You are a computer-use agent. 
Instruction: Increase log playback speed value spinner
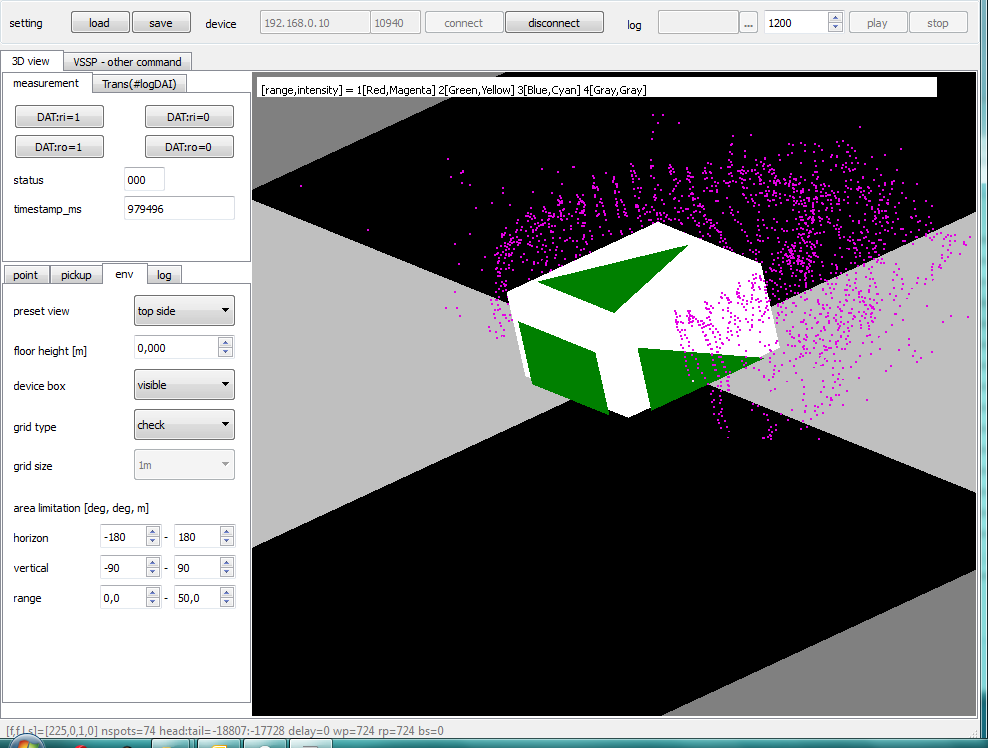coord(835,18)
